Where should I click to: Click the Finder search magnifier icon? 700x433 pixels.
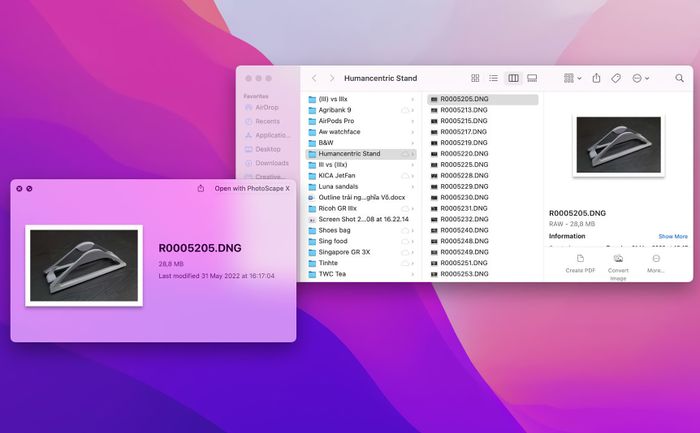(x=679, y=78)
